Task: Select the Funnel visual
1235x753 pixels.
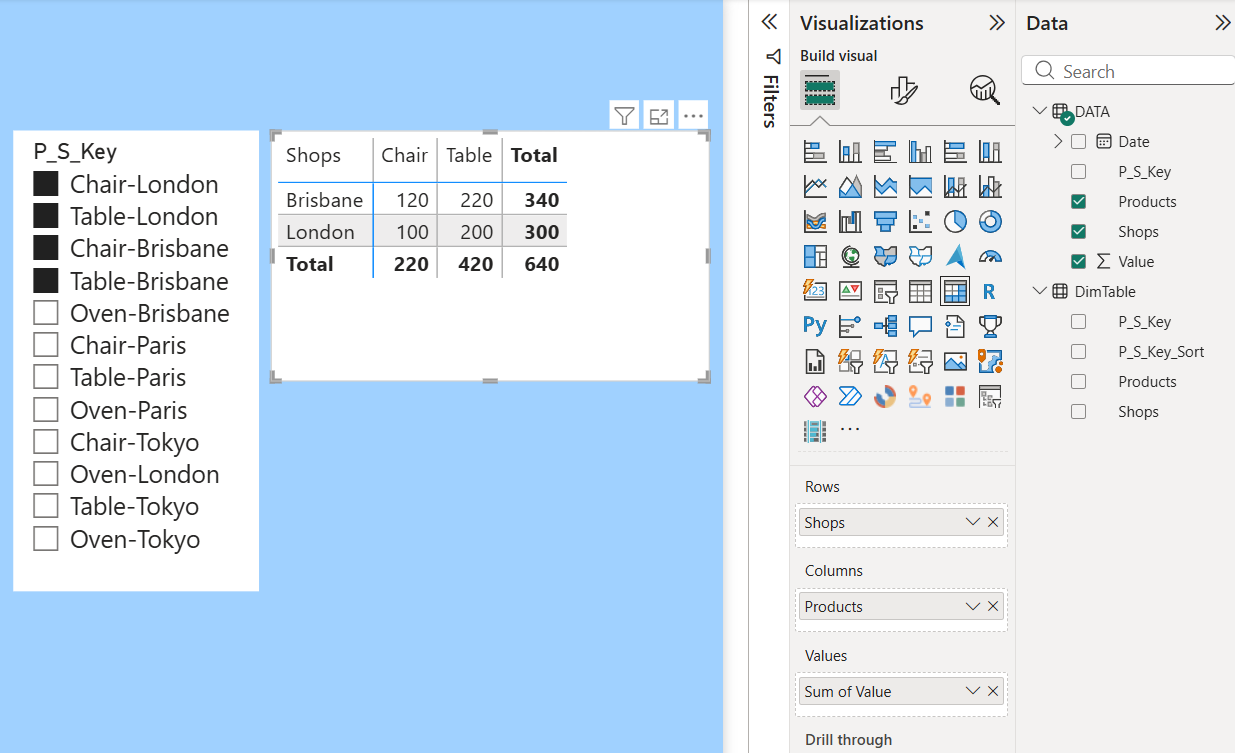Action: click(x=885, y=222)
